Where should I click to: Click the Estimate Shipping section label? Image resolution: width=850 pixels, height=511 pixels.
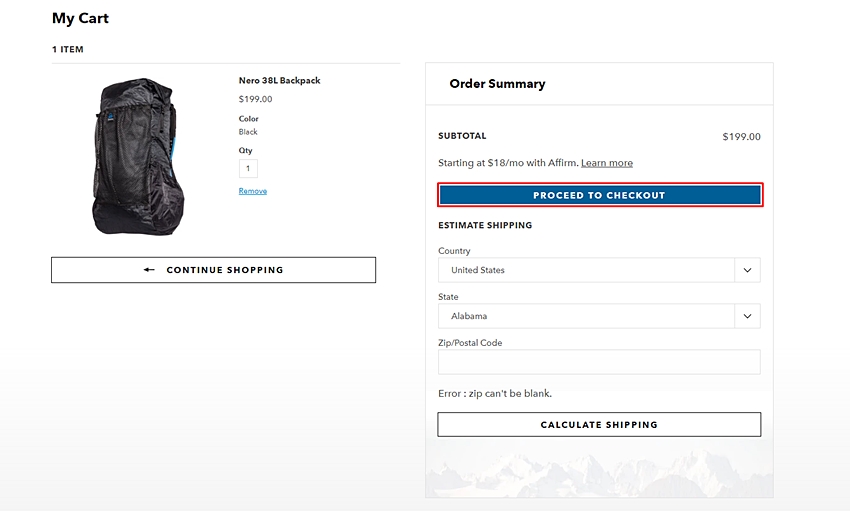pyautogui.click(x=485, y=225)
